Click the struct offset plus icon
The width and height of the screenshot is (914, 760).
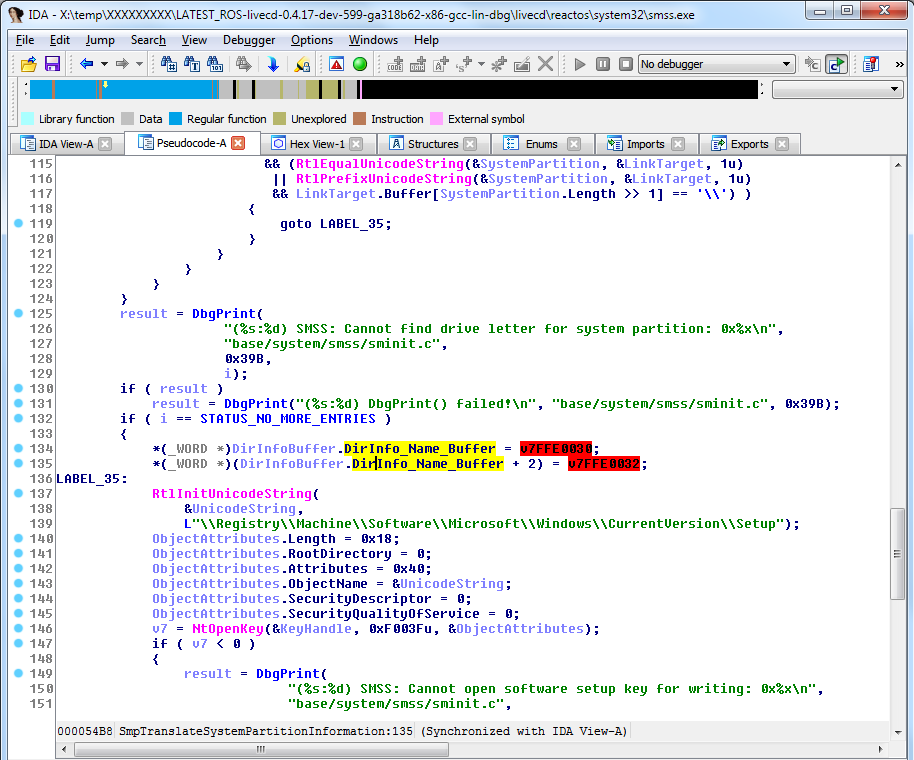(464, 64)
